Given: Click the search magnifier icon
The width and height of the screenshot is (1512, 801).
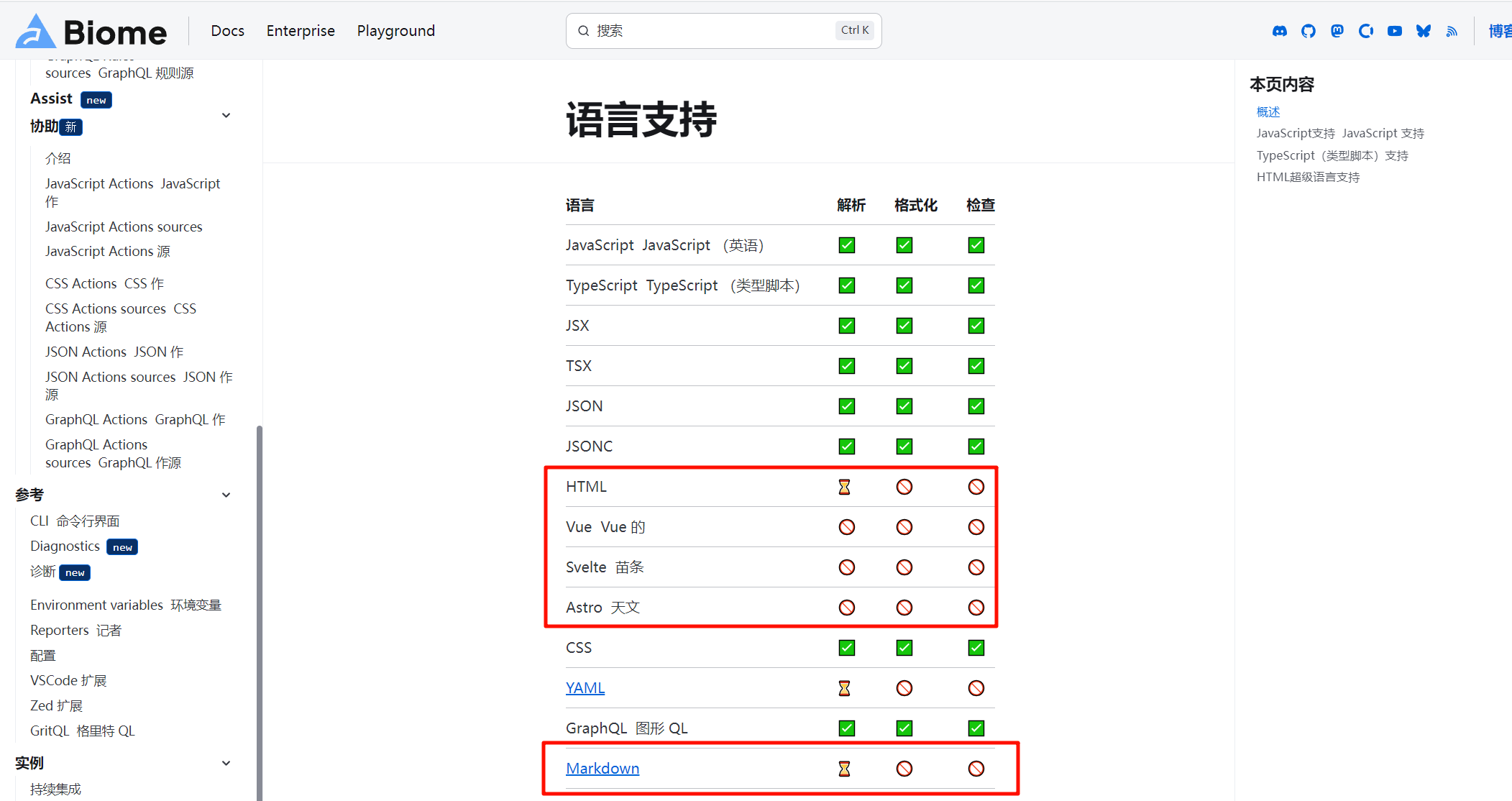Looking at the screenshot, I should click(584, 31).
